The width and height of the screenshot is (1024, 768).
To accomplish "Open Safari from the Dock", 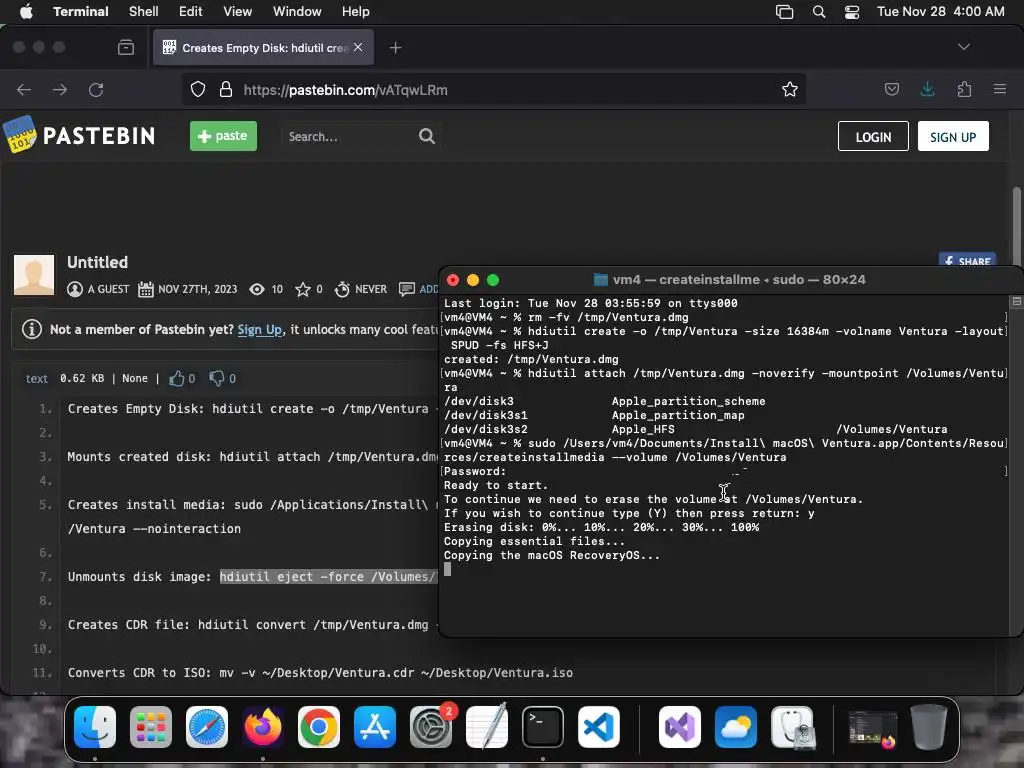I will 207,727.
